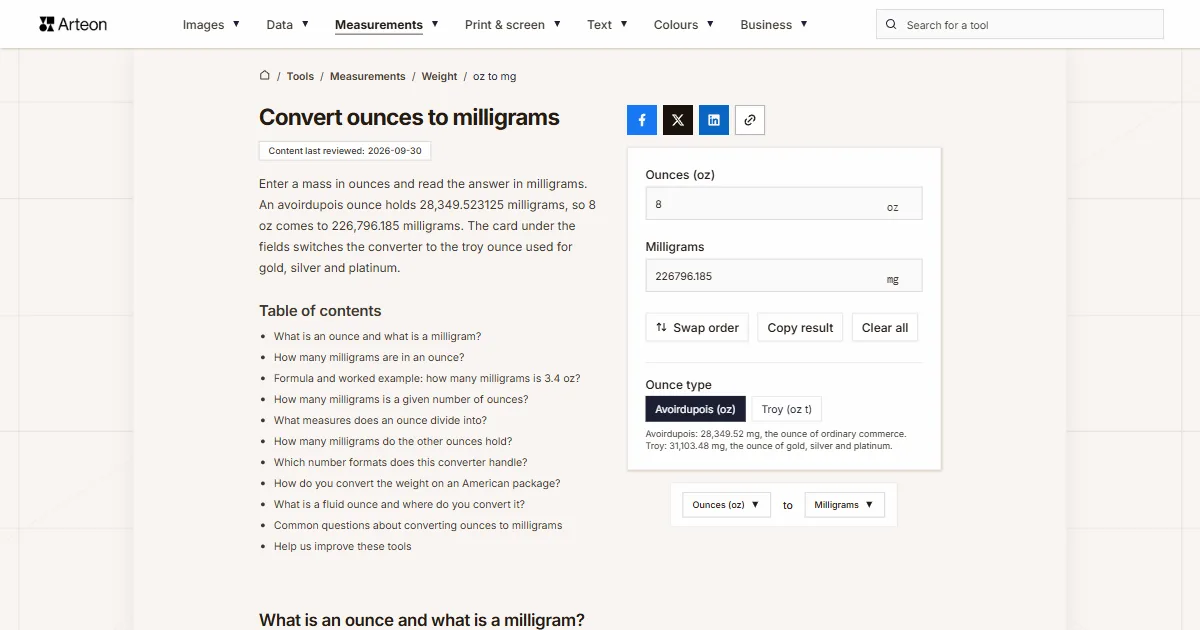Image resolution: width=1200 pixels, height=630 pixels.
Task: Click the Copy result button
Action: coord(800,328)
